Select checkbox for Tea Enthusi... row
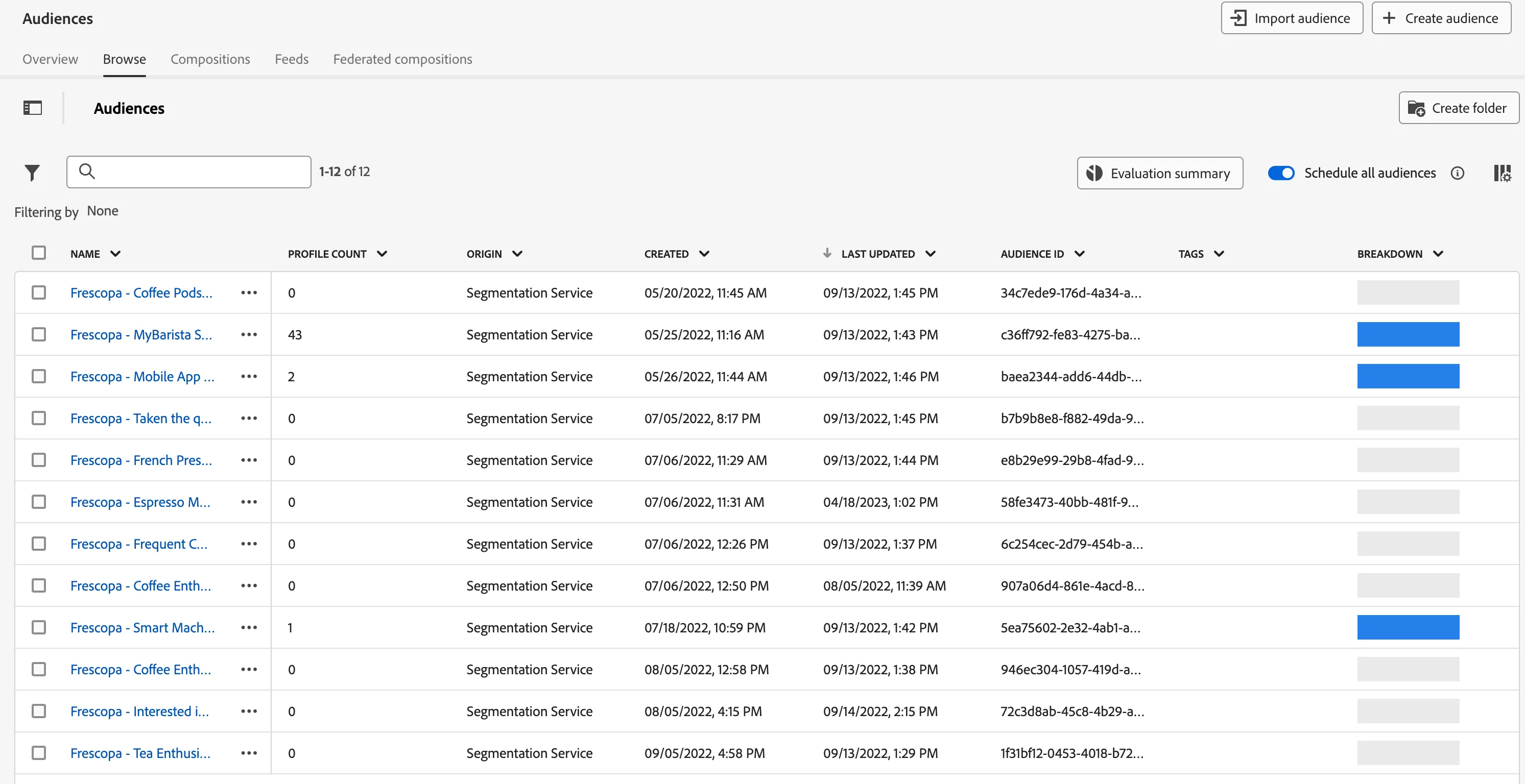Screen dimensions: 1525x784 [x=39, y=753]
